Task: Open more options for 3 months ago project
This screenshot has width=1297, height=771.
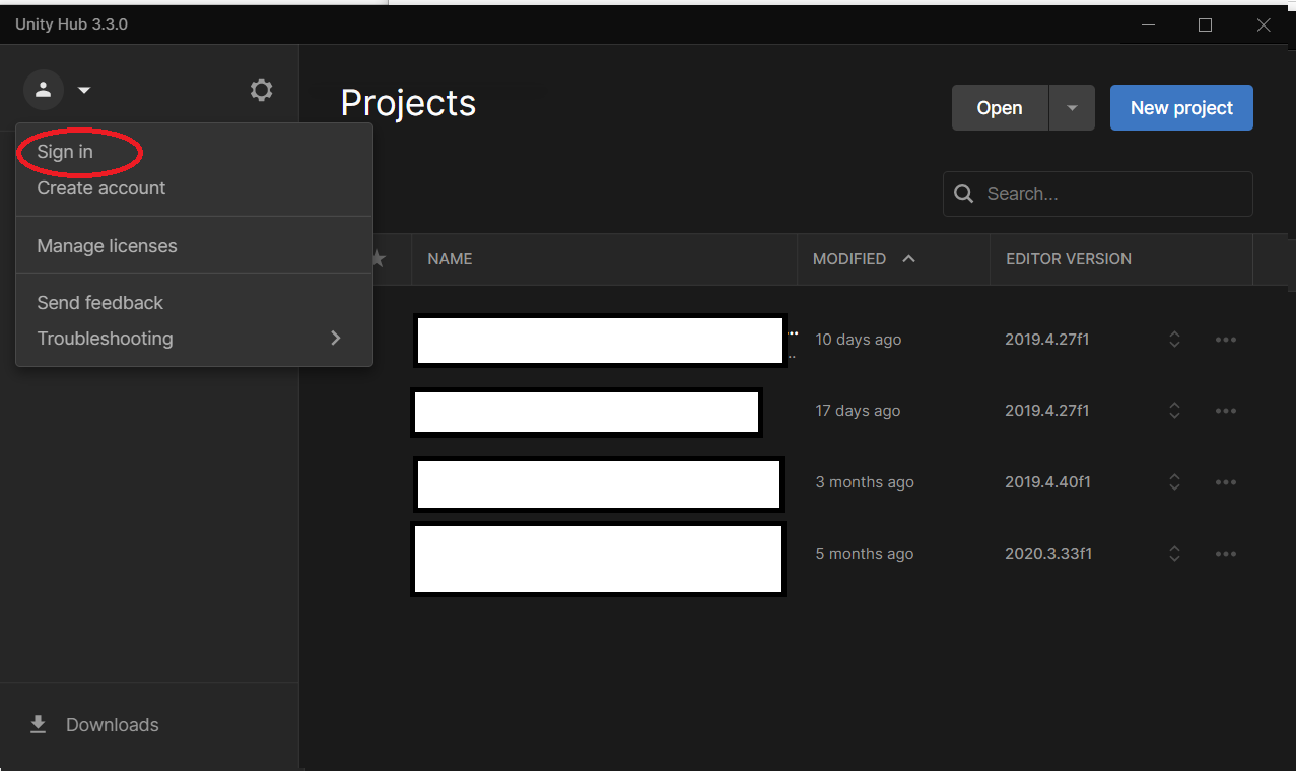Action: click(1226, 482)
